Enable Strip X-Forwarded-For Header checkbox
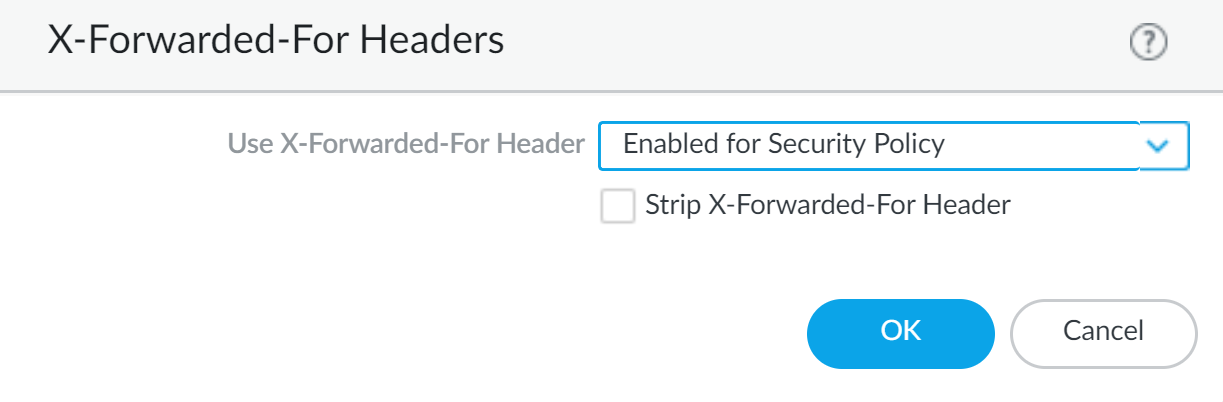This screenshot has width=1223, height=402. point(617,207)
